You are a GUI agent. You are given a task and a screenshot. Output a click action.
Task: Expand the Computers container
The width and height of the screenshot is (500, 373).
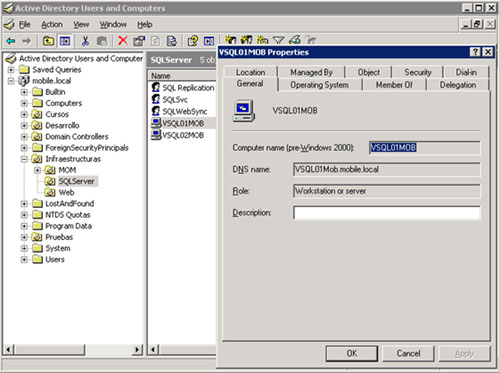click(x=24, y=103)
